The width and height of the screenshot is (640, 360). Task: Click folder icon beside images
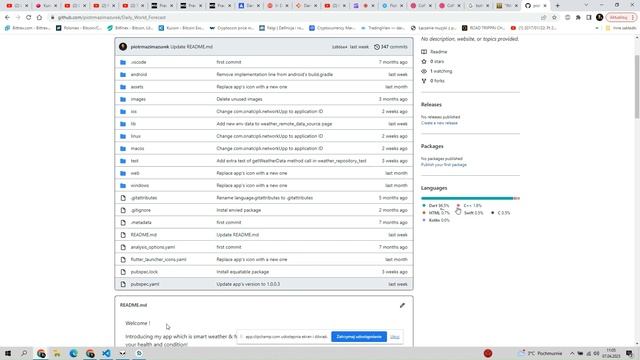123,99
